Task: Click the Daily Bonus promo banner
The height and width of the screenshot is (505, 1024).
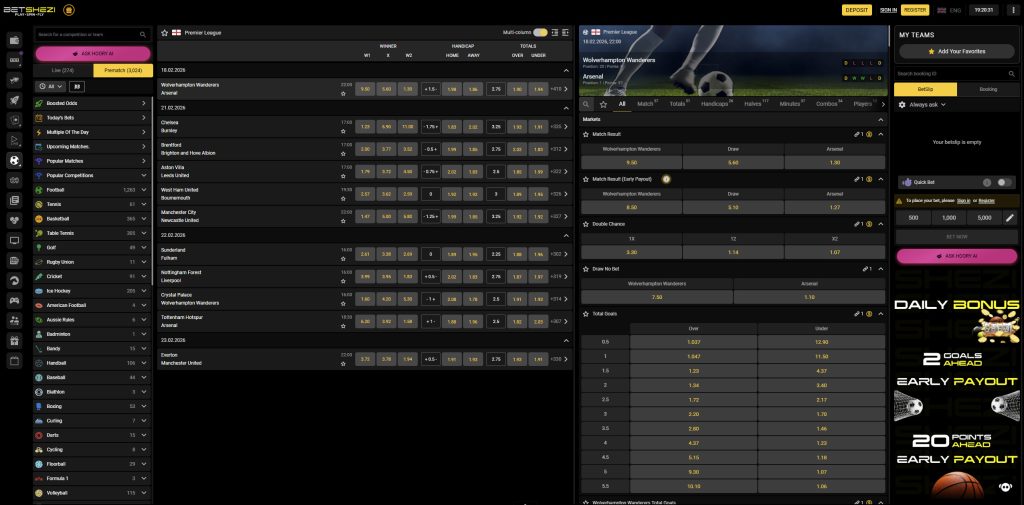Action: click(956, 321)
